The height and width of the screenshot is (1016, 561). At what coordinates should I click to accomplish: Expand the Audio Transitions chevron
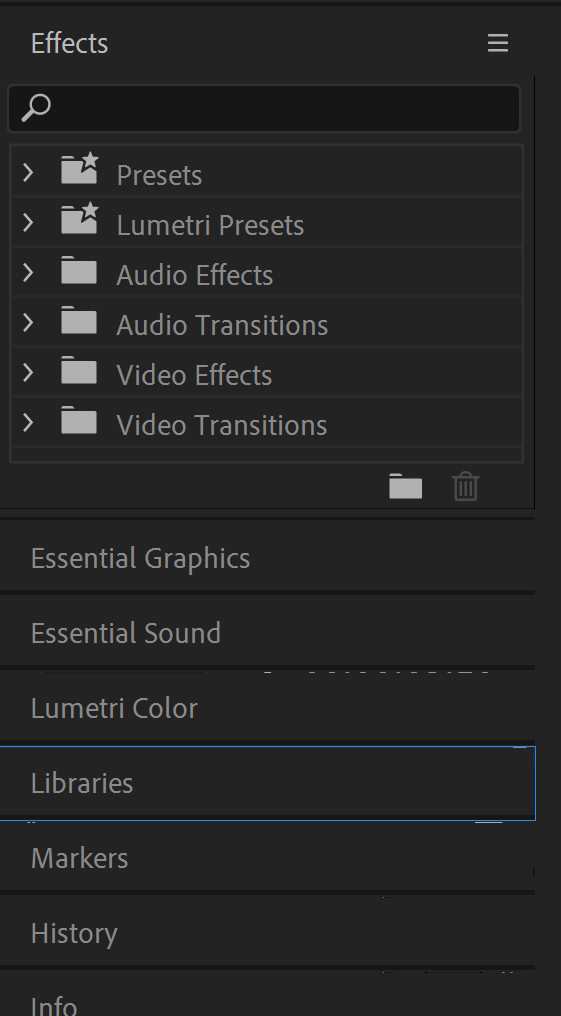point(28,322)
